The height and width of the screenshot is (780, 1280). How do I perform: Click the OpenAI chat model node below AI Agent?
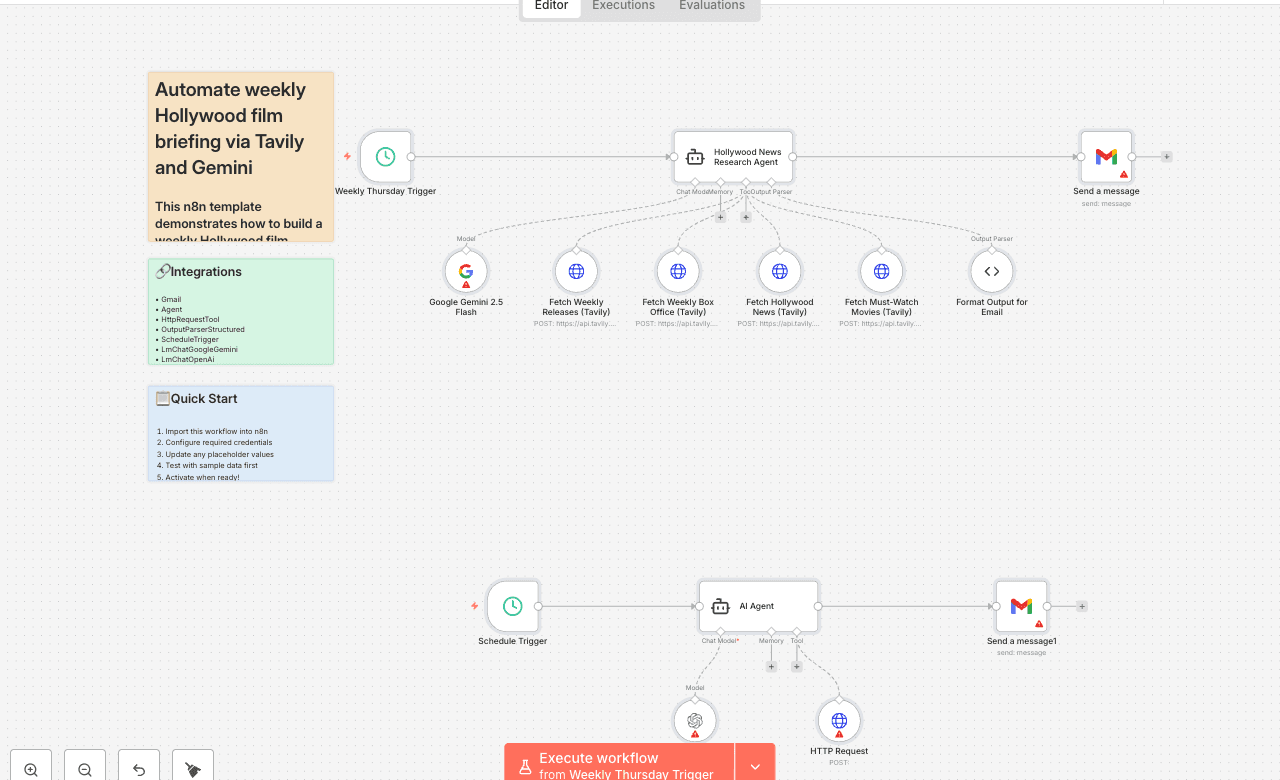[695, 720]
